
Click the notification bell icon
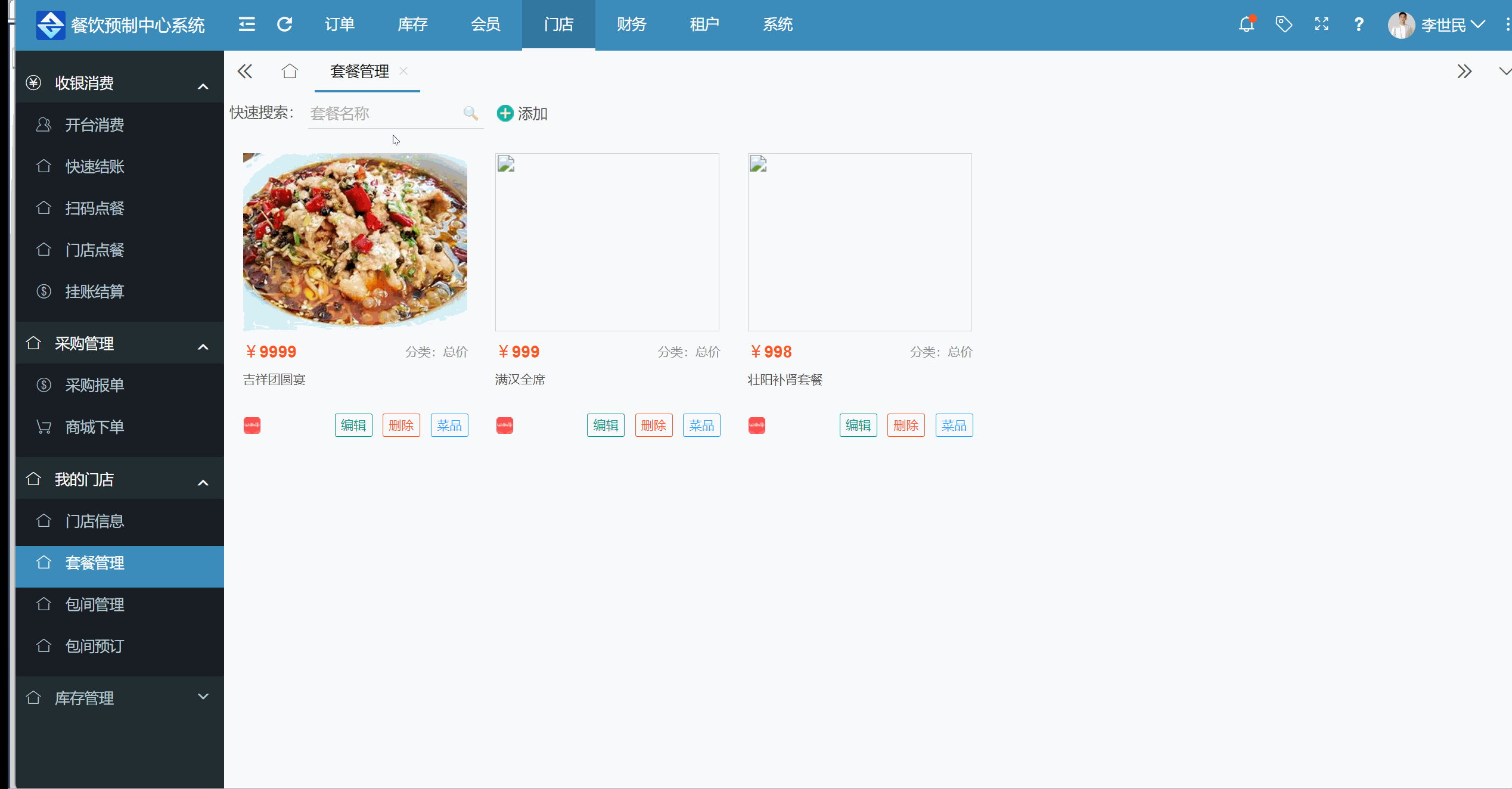coord(1246,24)
